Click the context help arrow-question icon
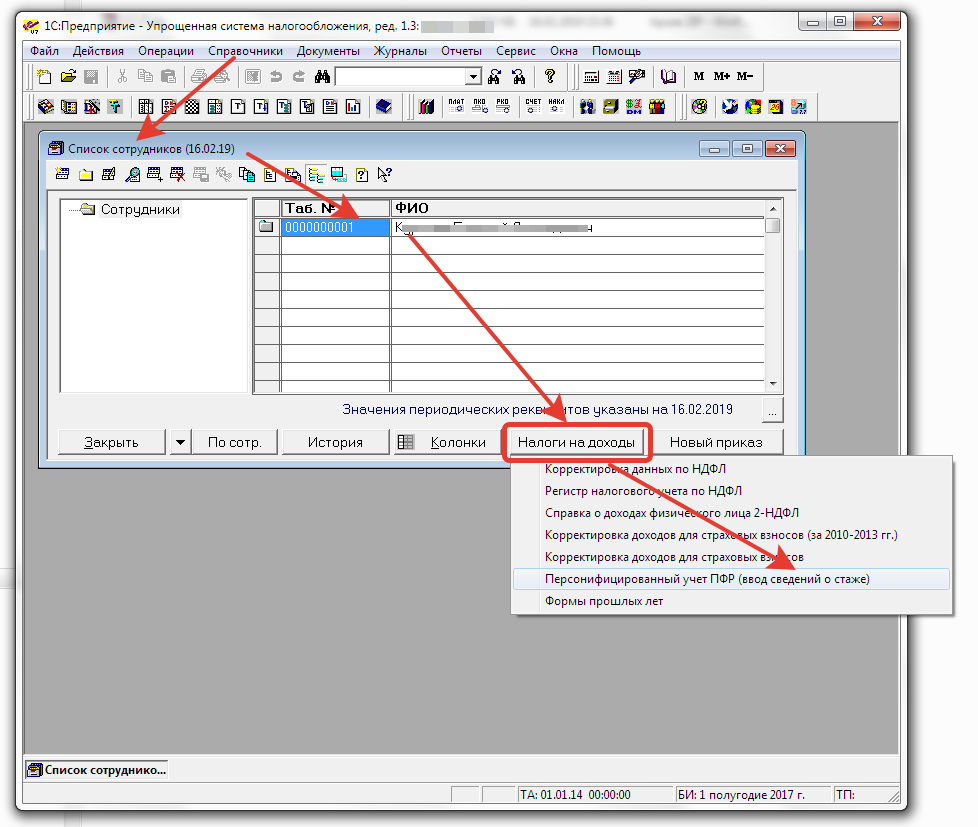The image size is (978, 827). 384,175
